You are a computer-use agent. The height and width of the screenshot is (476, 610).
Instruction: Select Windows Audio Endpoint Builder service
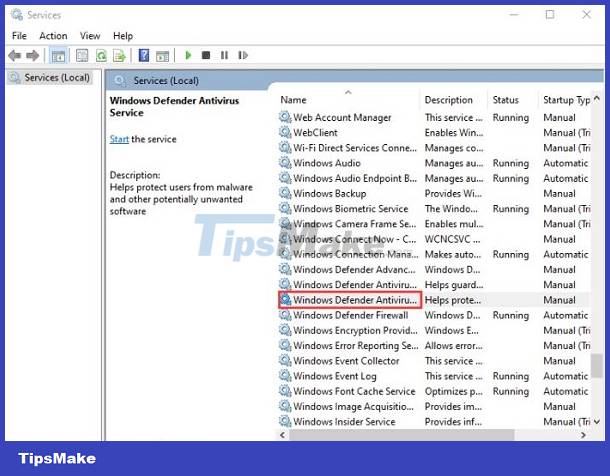coord(434,178)
